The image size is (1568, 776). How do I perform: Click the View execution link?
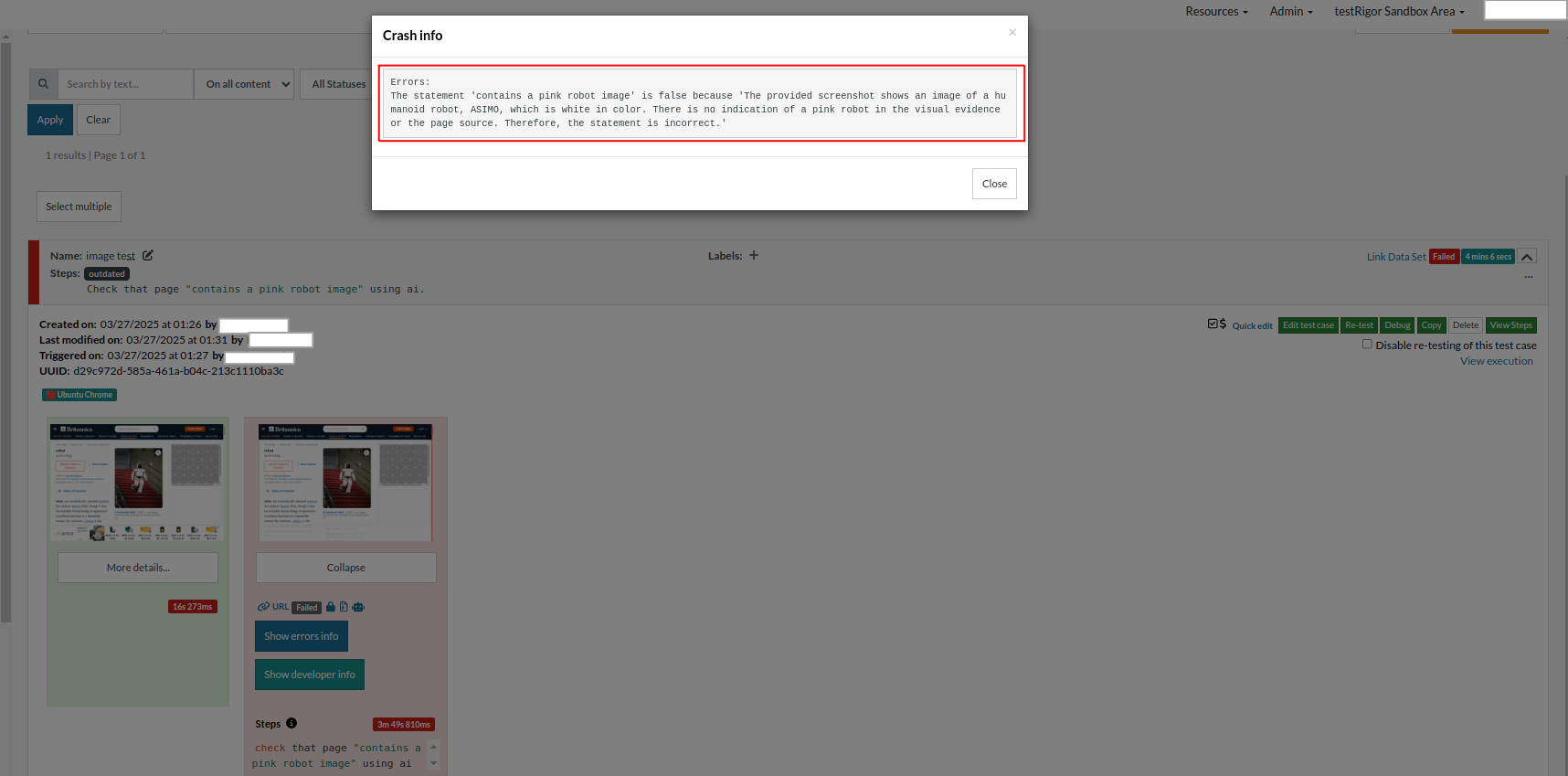click(x=1496, y=361)
